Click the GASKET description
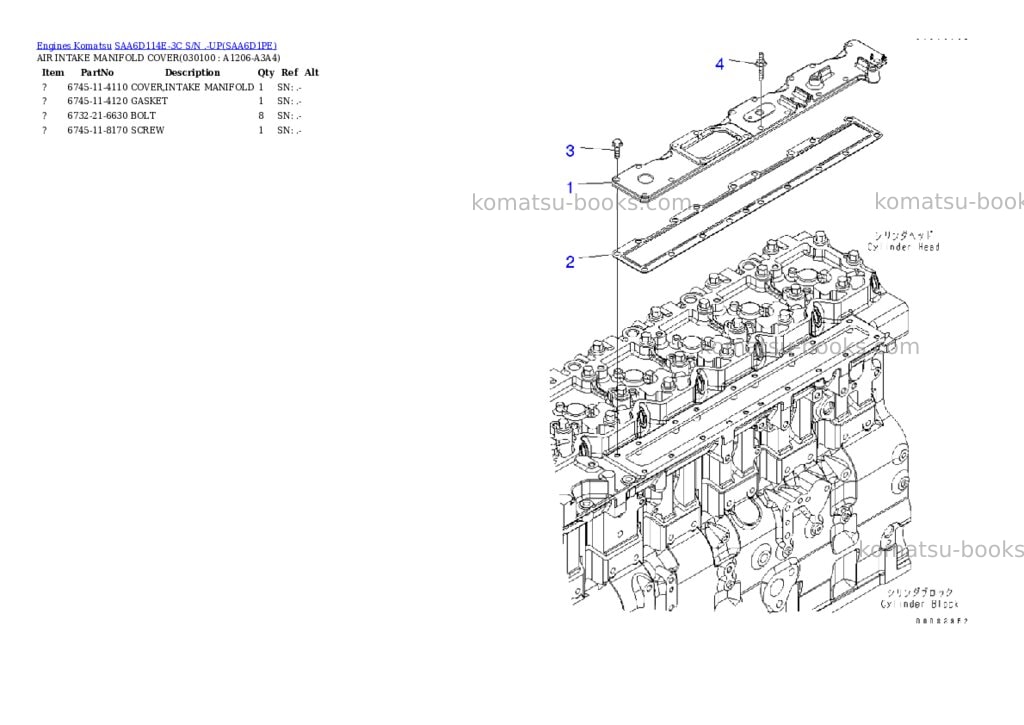The height and width of the screenshot is (725, 1024). pyautogui.click(x=149, y=101)
